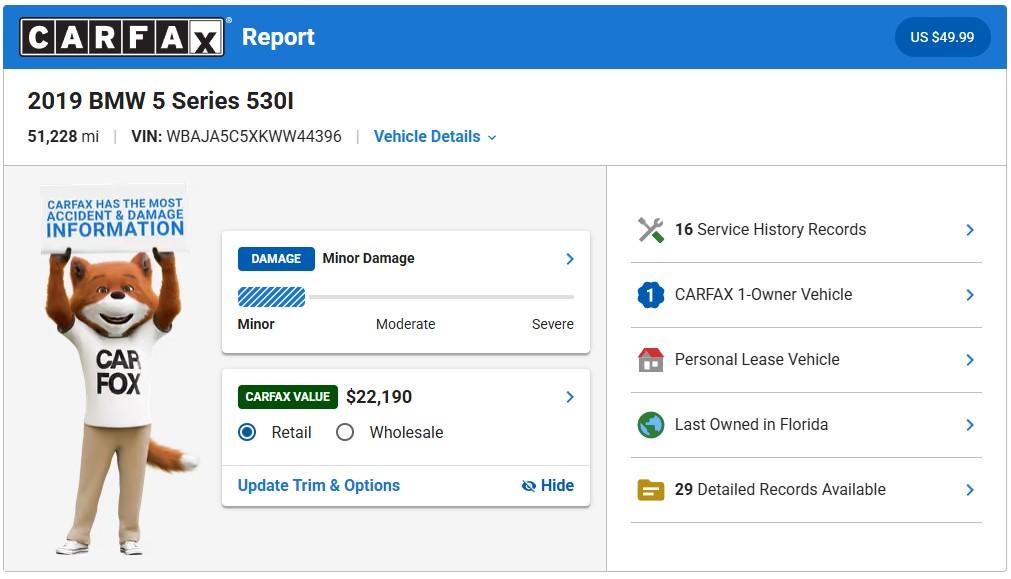Select the Wholesale radio button
1011x579 pixels.
click(345, 432)
